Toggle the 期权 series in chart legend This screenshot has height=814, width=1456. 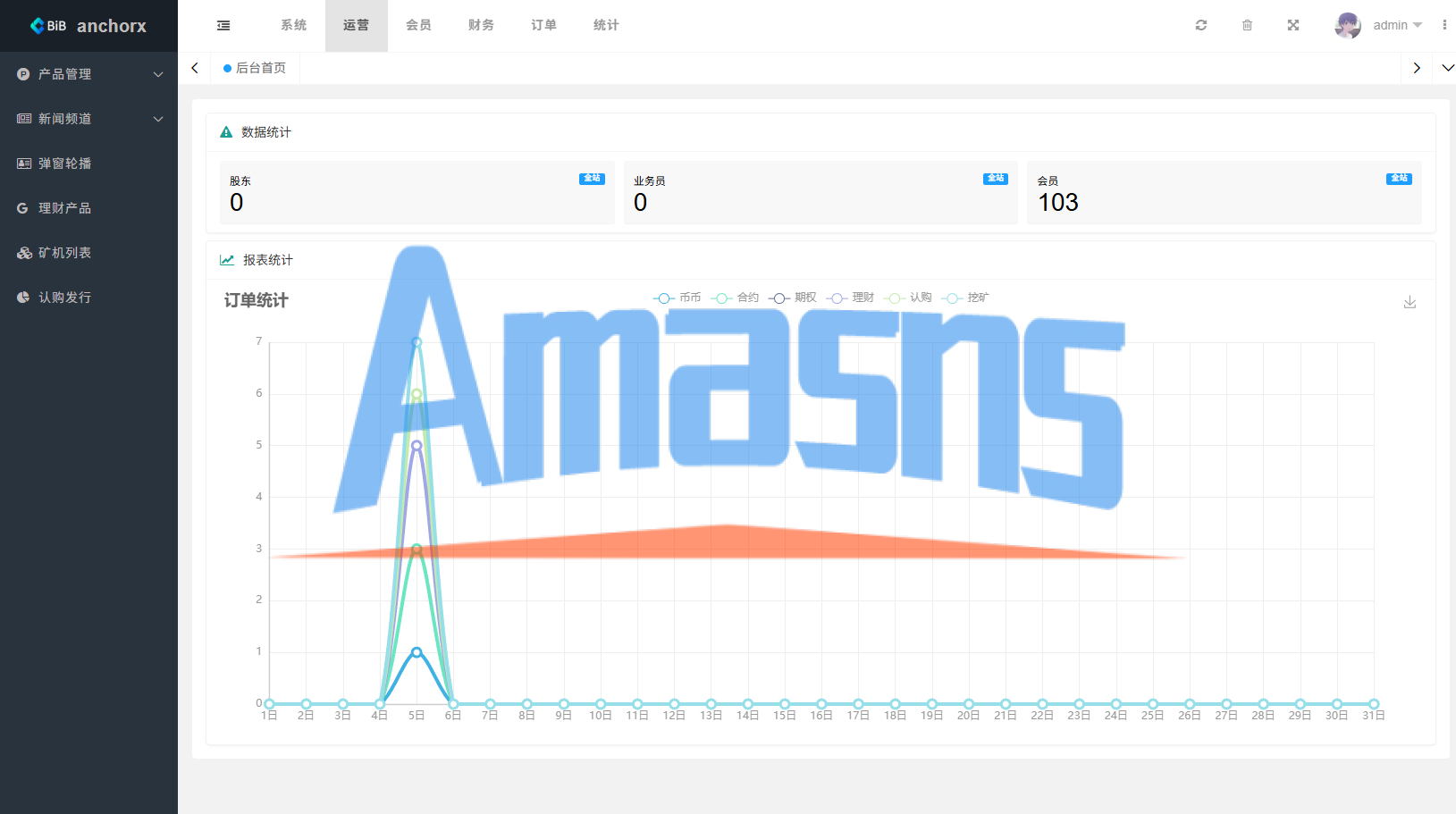792,298
